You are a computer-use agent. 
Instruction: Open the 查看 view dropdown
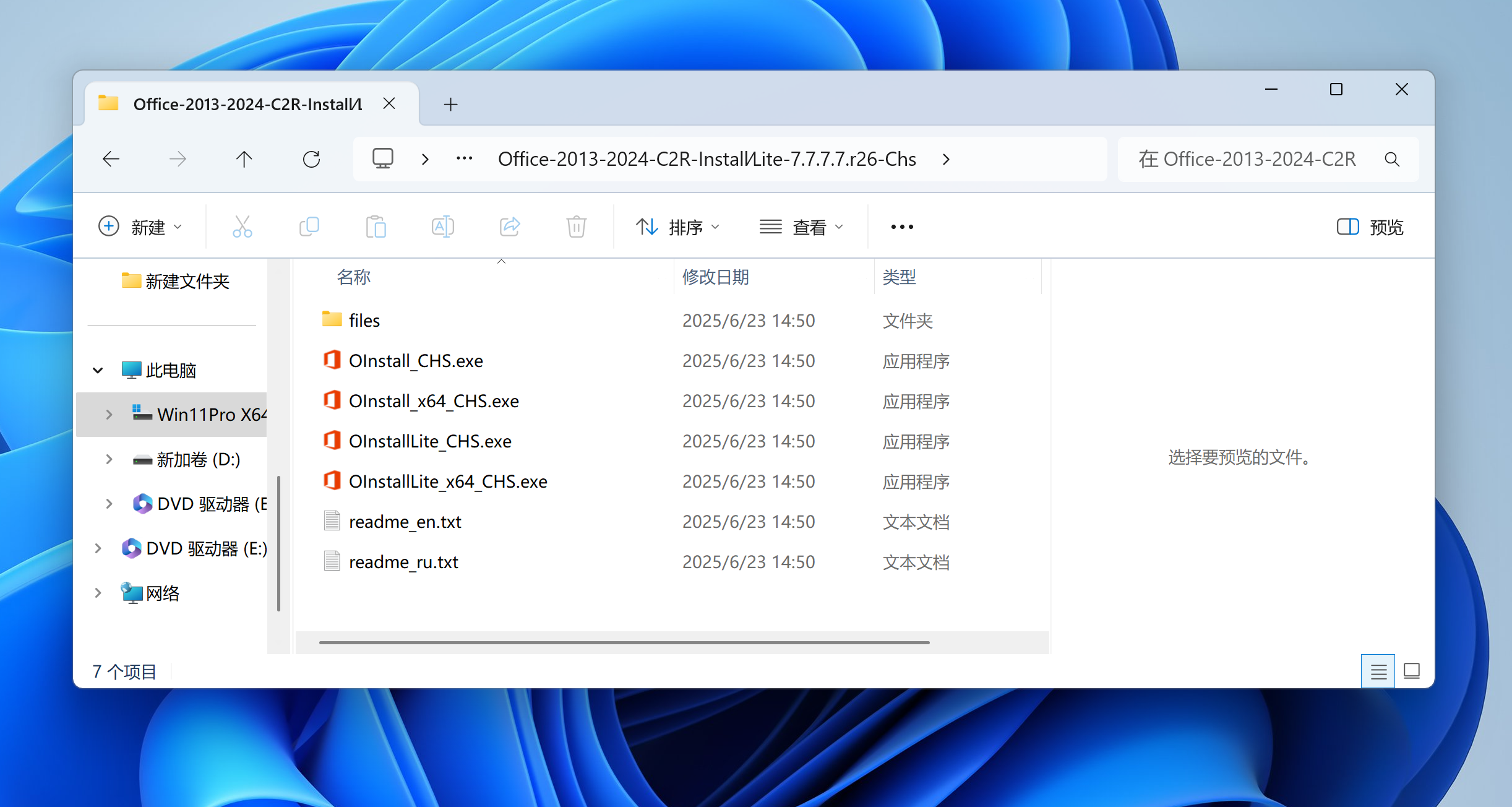click(802, 227)
